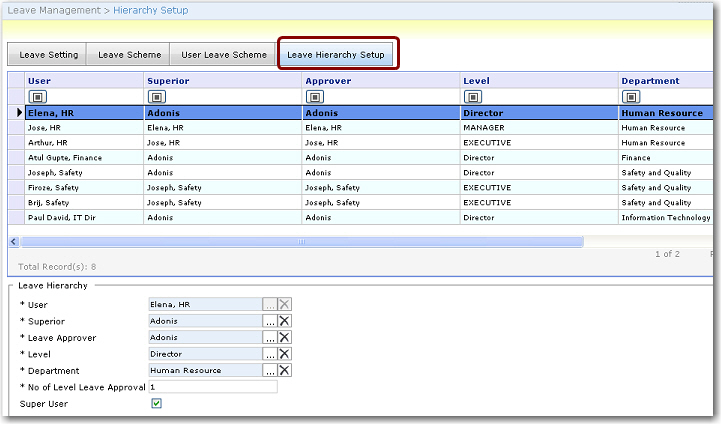The height and width of the screenshot is (424, 721).
Task: Toggle the Super User checkbox
Action: click(x=155, y=403)
